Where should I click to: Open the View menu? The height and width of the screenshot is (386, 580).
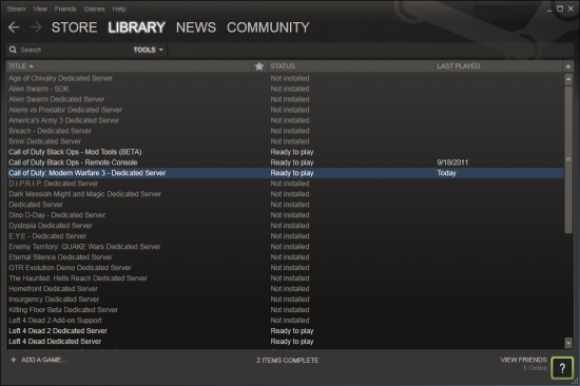(40, 9)
